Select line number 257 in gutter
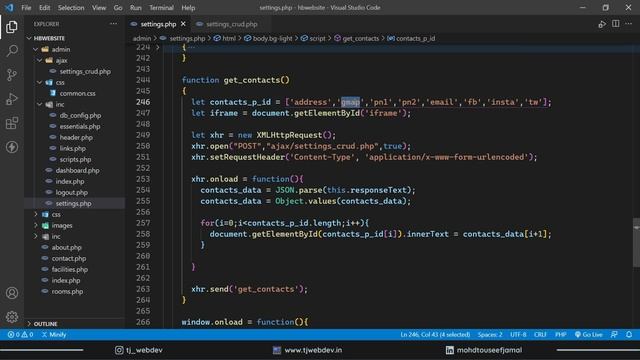 [143, 223]
